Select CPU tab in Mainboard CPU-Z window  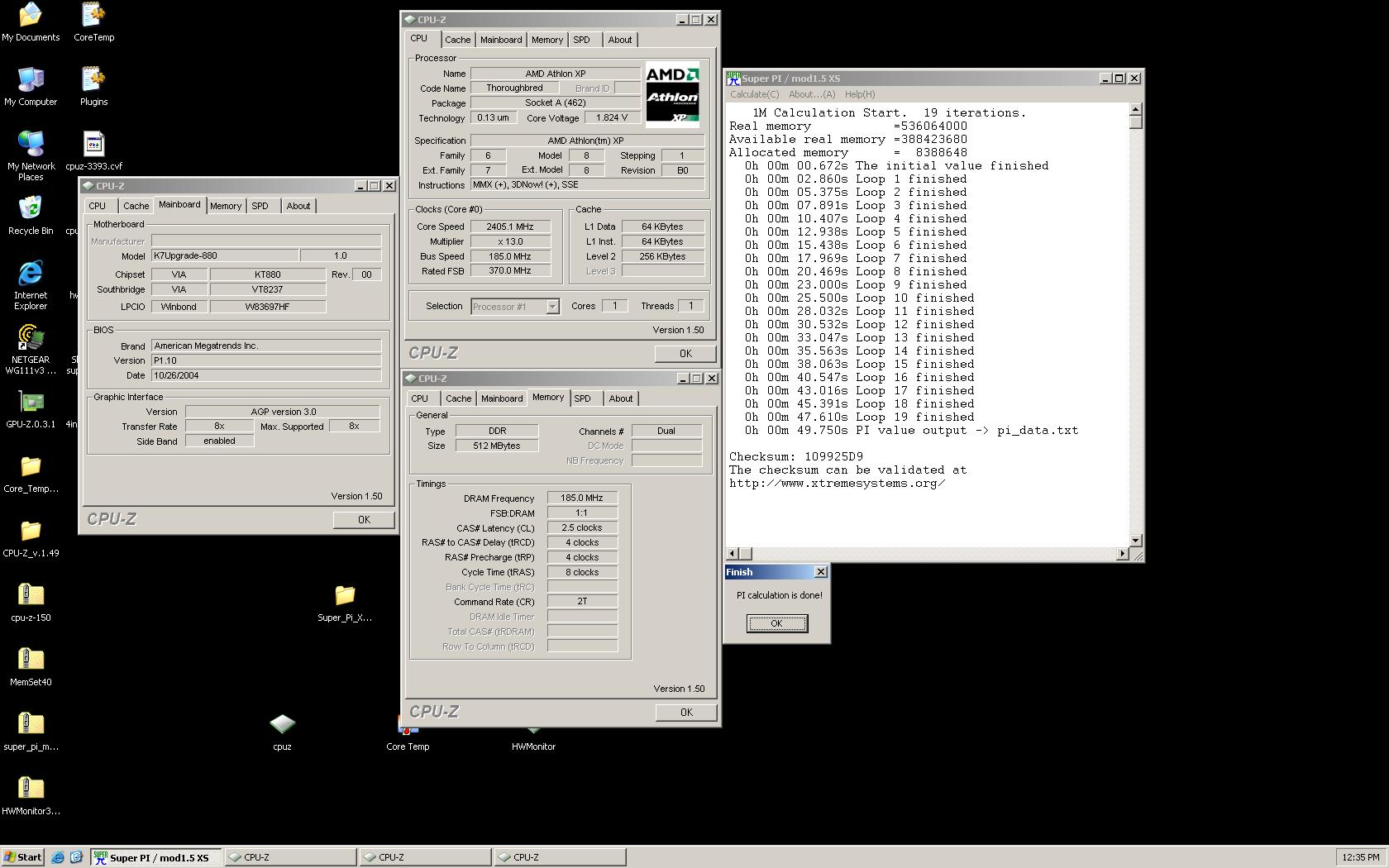(x=98, y=206)
